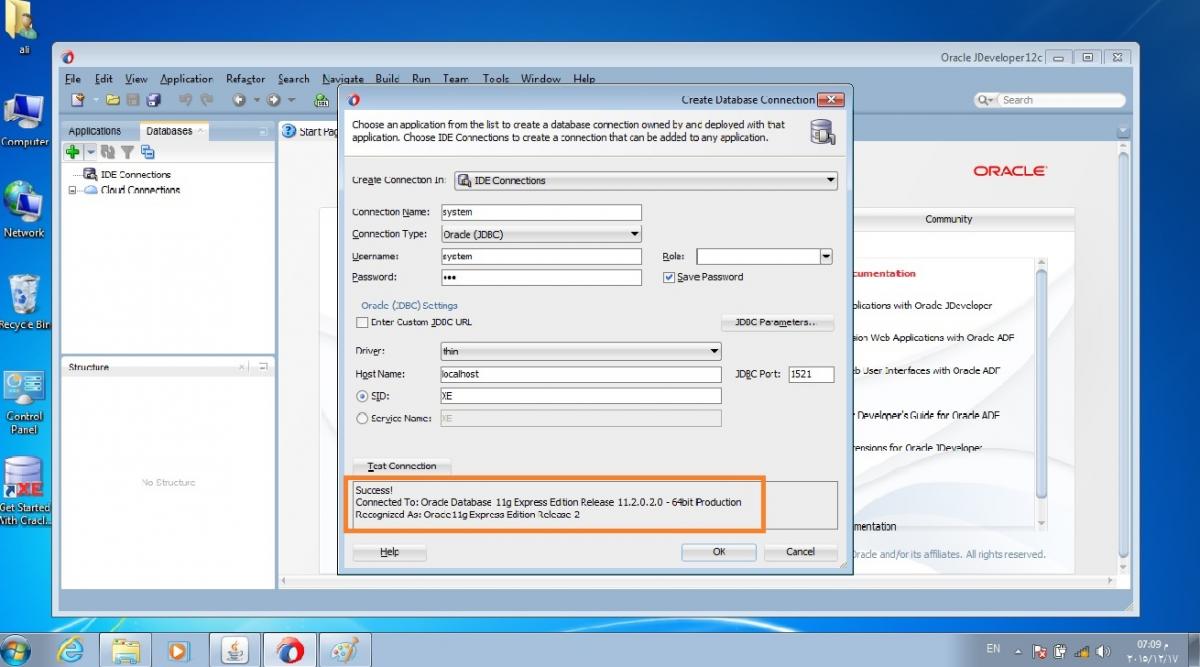Collapse the Cloud Connections tree node

click(x=73, y=190)
